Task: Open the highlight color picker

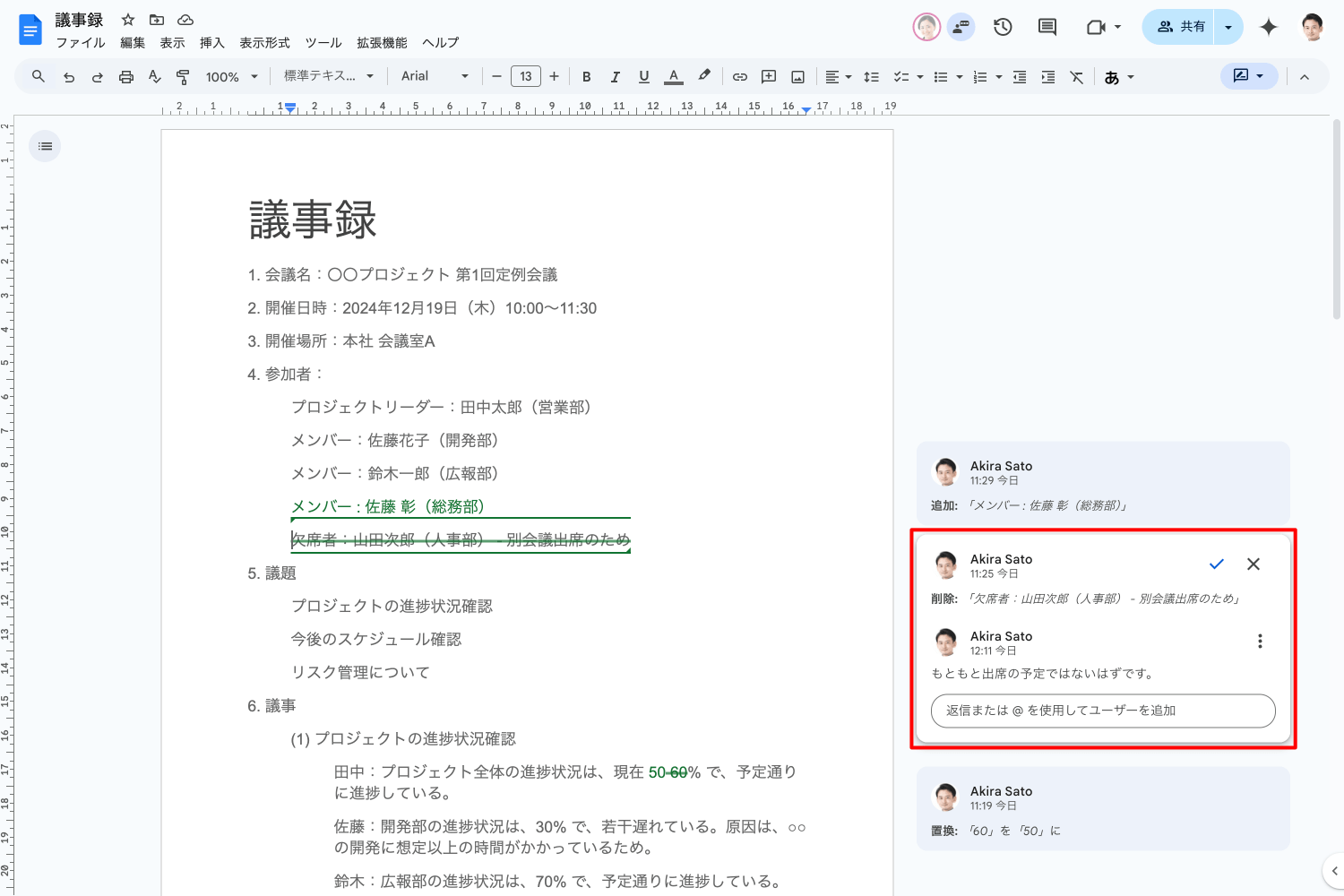Action: coord(704,77)
